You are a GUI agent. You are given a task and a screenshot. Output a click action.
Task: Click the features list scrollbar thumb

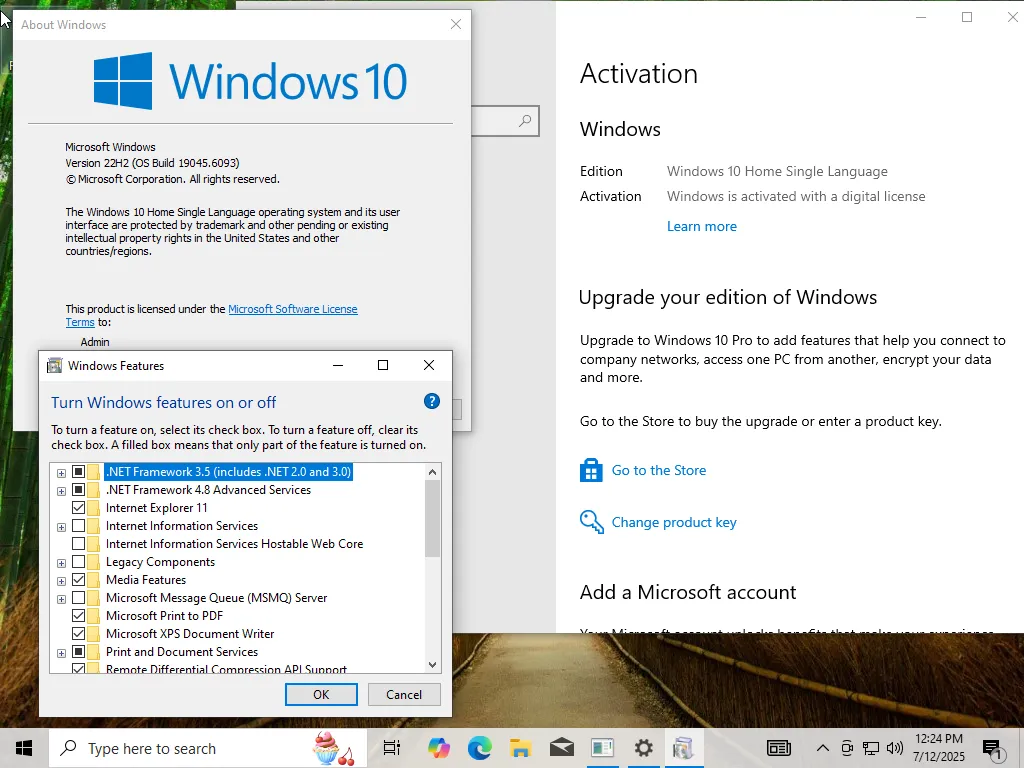tap(432, 519)
